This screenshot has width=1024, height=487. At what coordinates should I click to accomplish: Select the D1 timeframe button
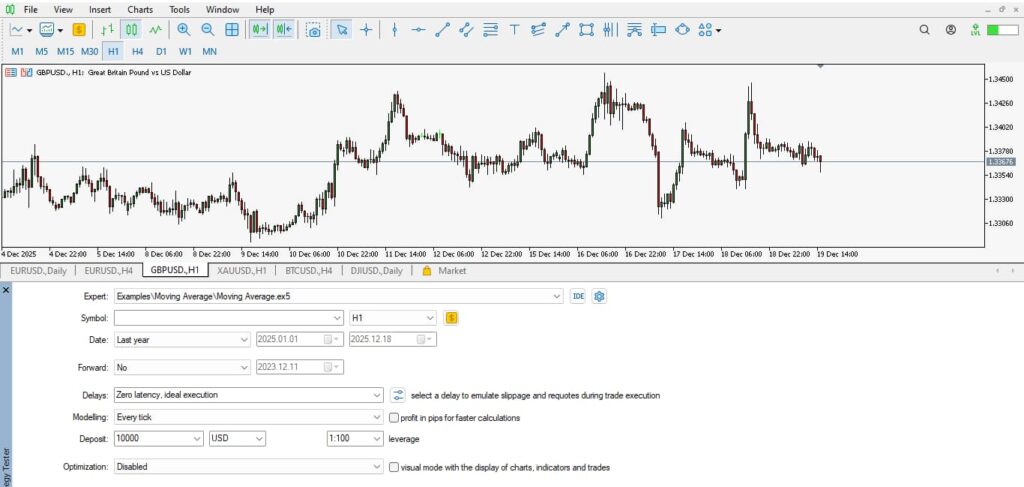(161, 50)
